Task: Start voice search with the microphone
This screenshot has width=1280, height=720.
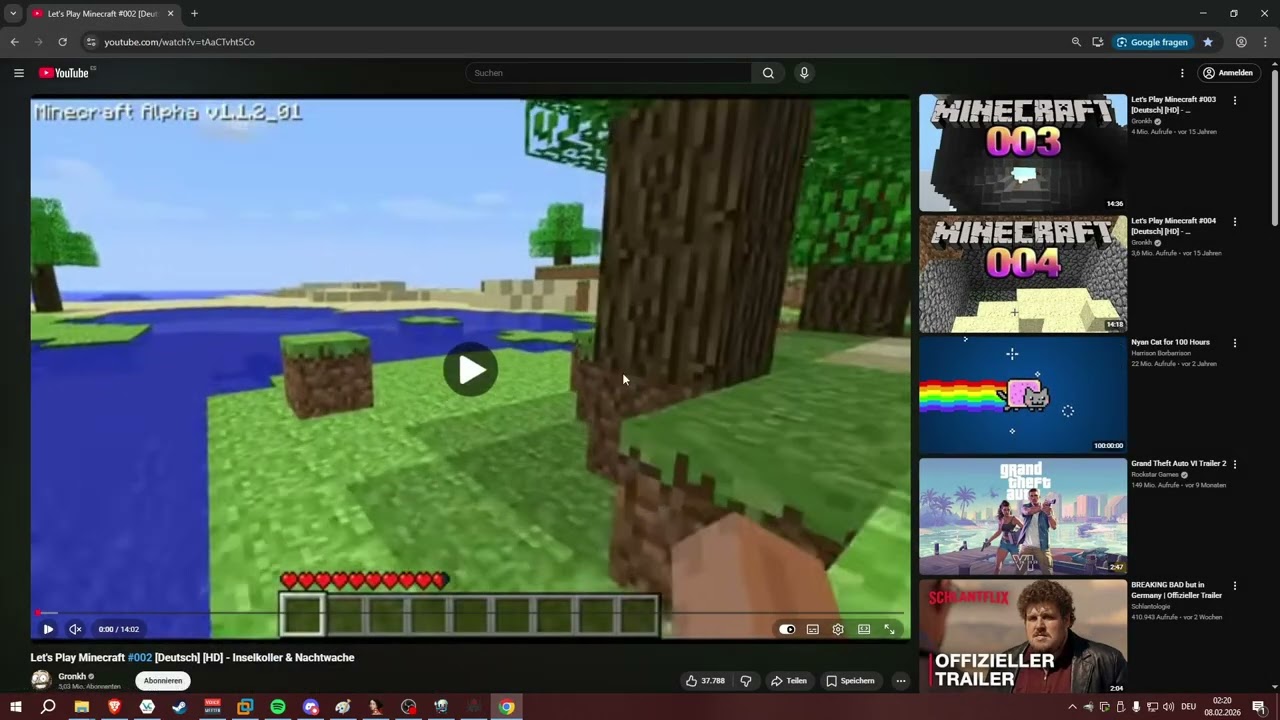Action: tap(803, 73)
